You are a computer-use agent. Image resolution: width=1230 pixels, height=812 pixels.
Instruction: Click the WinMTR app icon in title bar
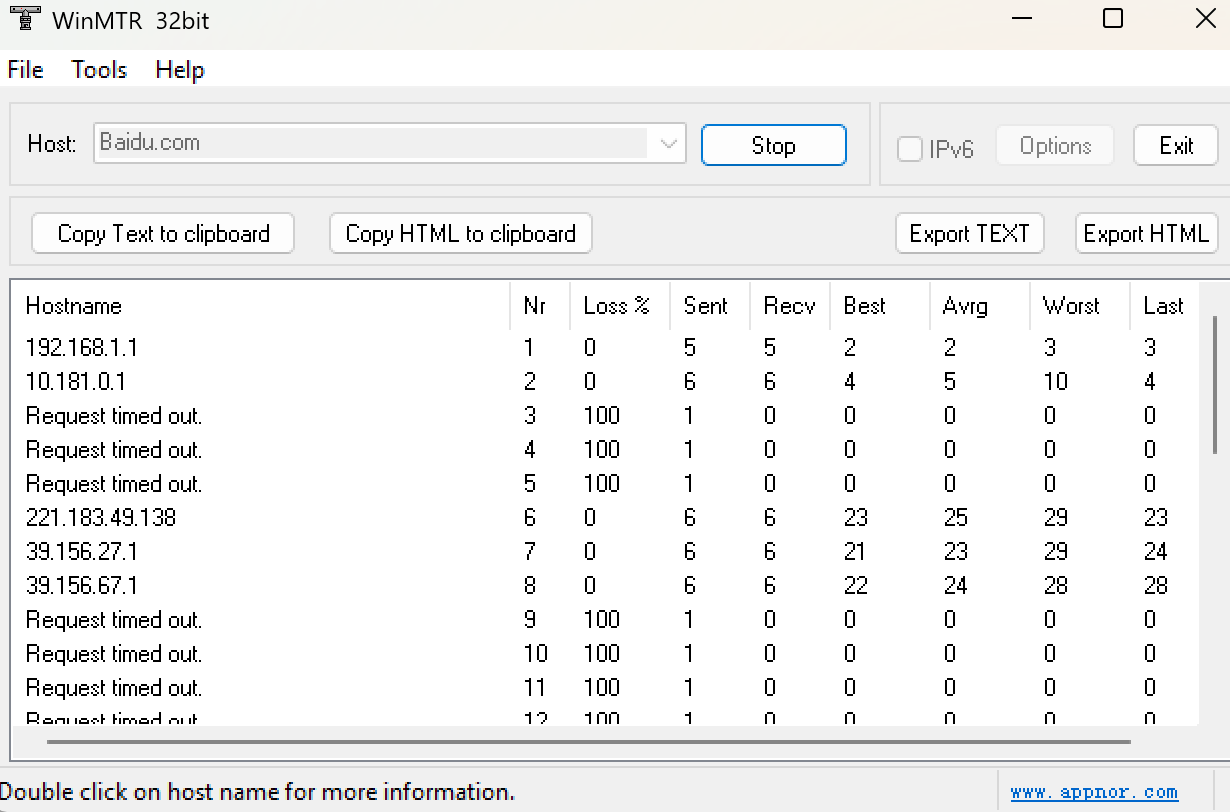(x=24, y=20)
